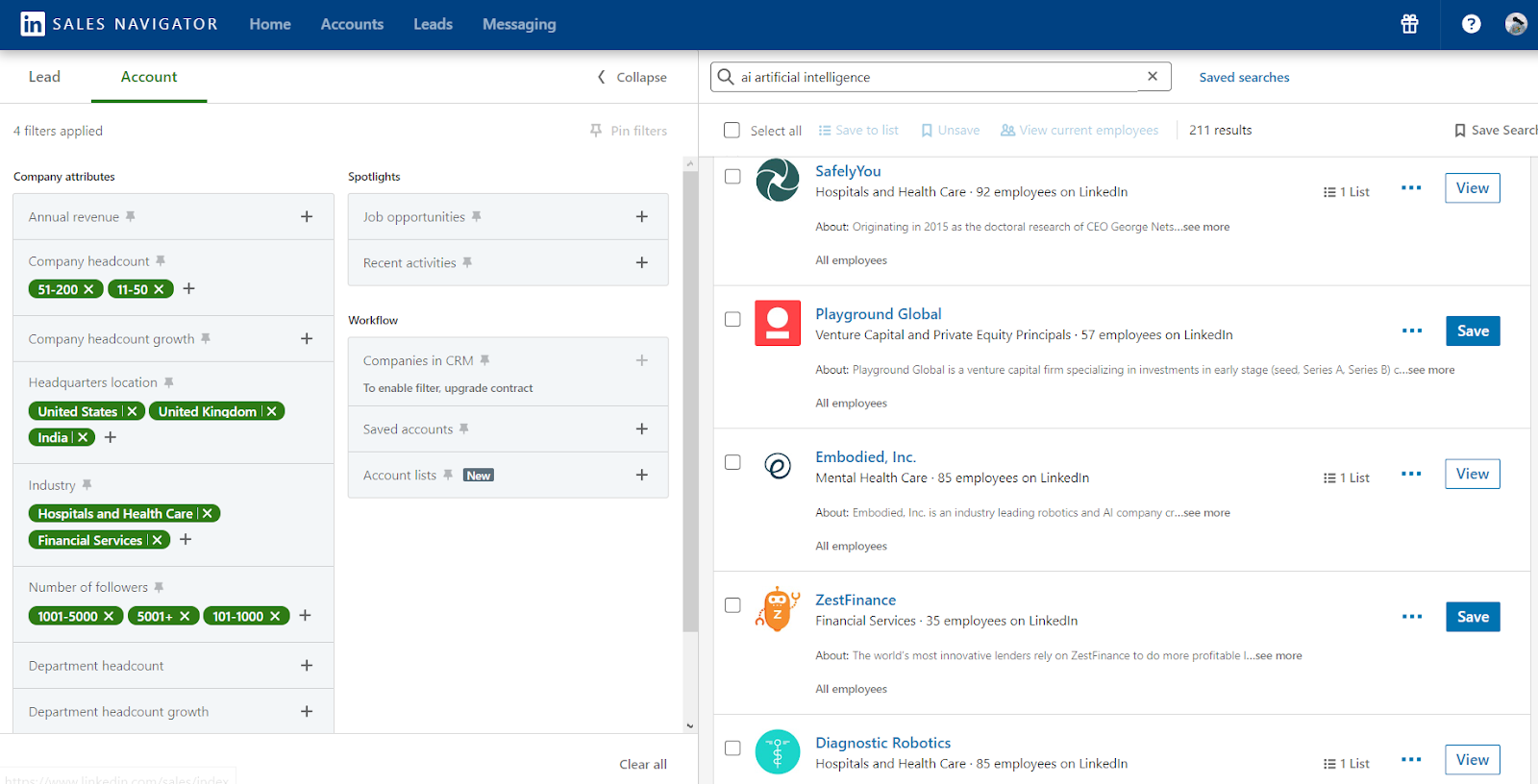Open the SafelyYou 1 List indicator
The width and height of the screenshot is (1538, 784).
point(1346,192)
